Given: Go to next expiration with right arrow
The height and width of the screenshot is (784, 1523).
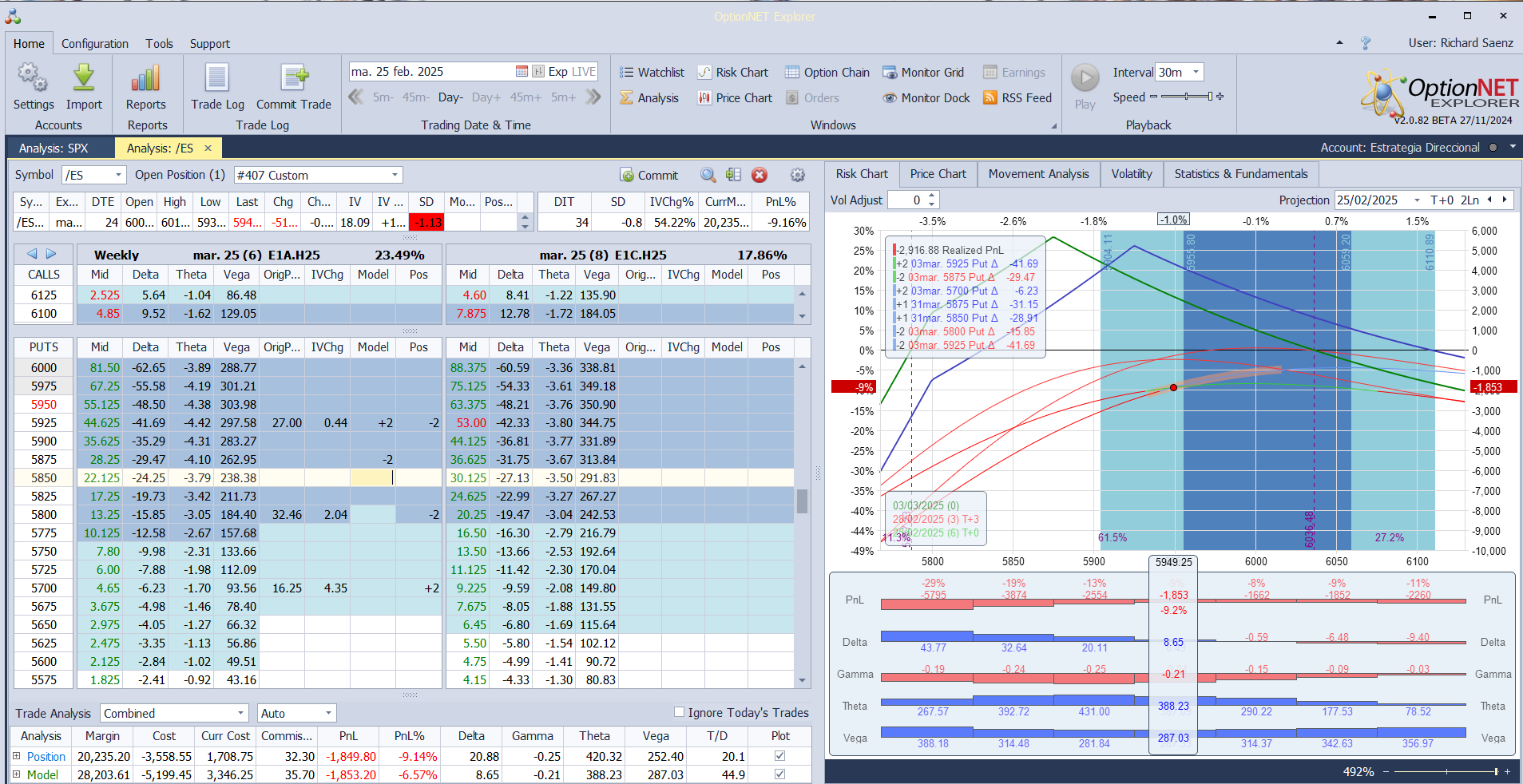Looking at the screenshot, I should (x=51, y=254).
